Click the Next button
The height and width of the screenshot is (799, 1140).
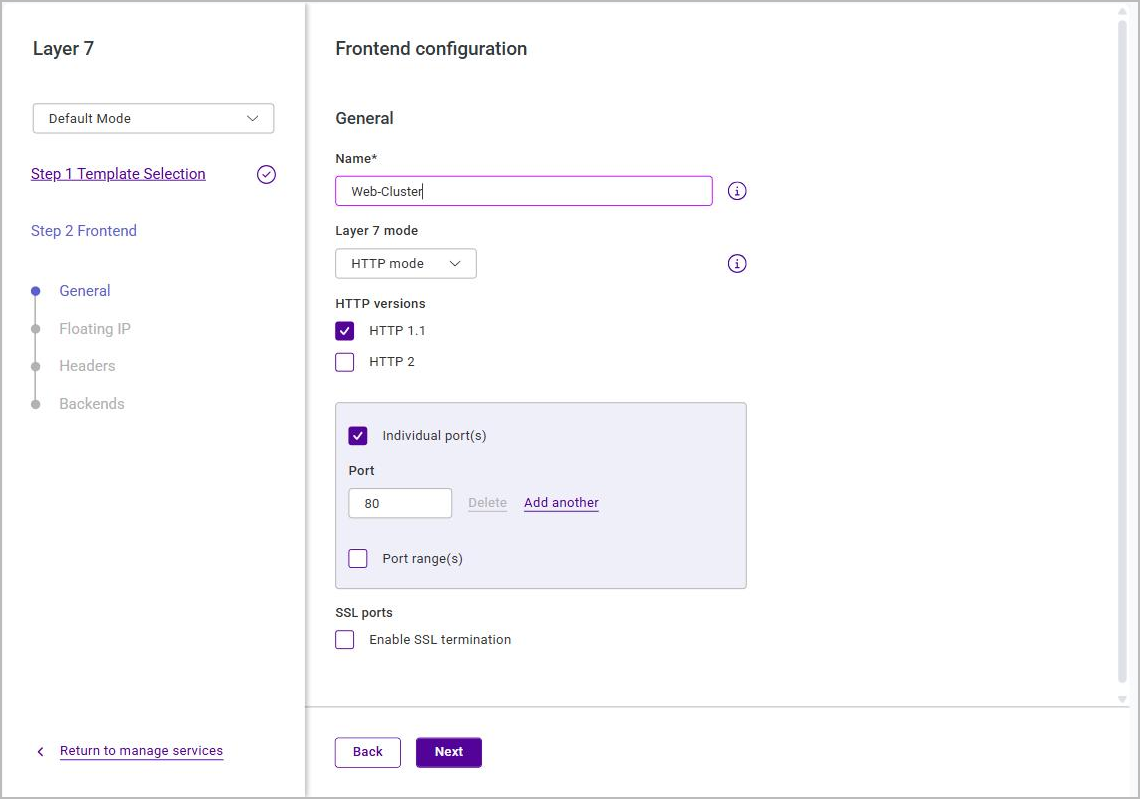[449, 752]
